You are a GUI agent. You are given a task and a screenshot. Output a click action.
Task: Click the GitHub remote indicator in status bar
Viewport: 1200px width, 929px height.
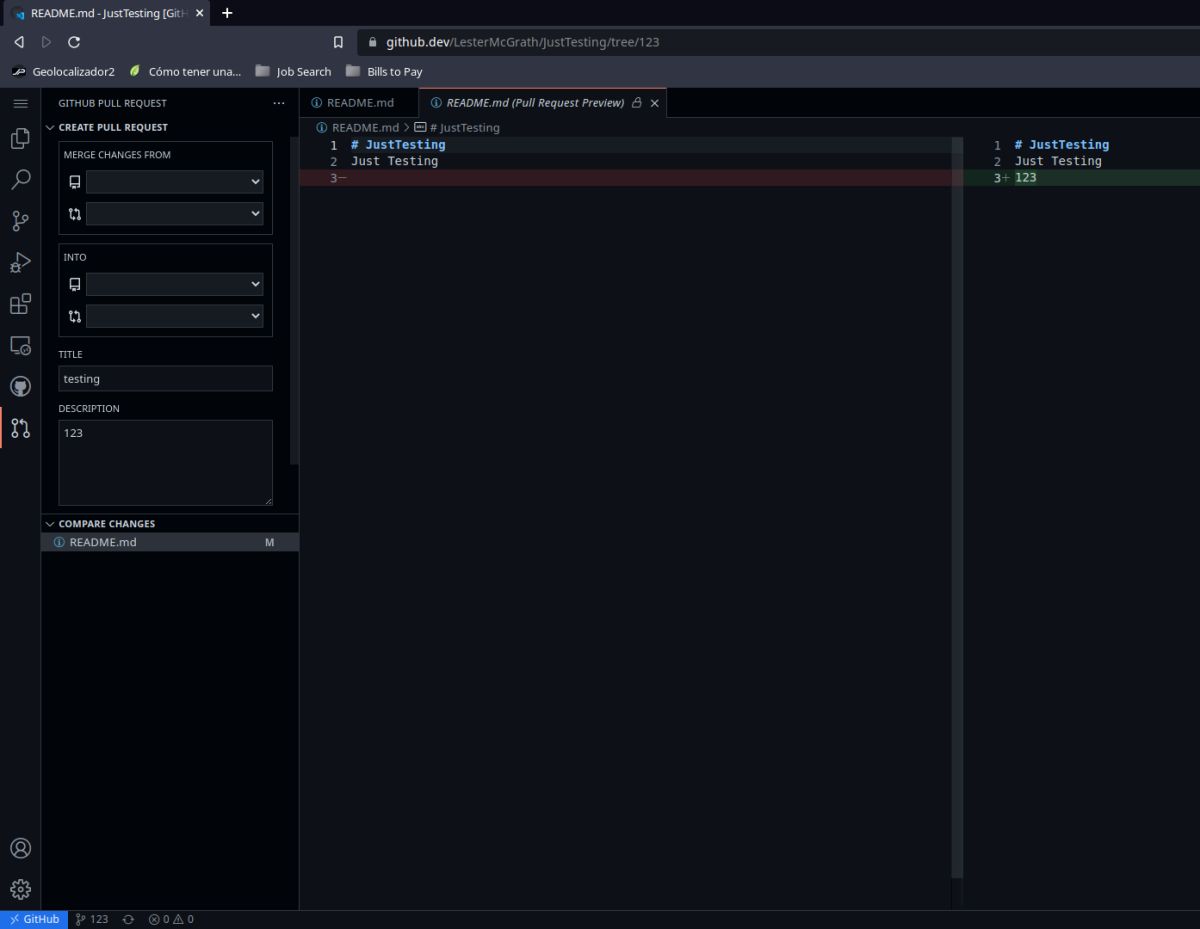click(34, 919)
